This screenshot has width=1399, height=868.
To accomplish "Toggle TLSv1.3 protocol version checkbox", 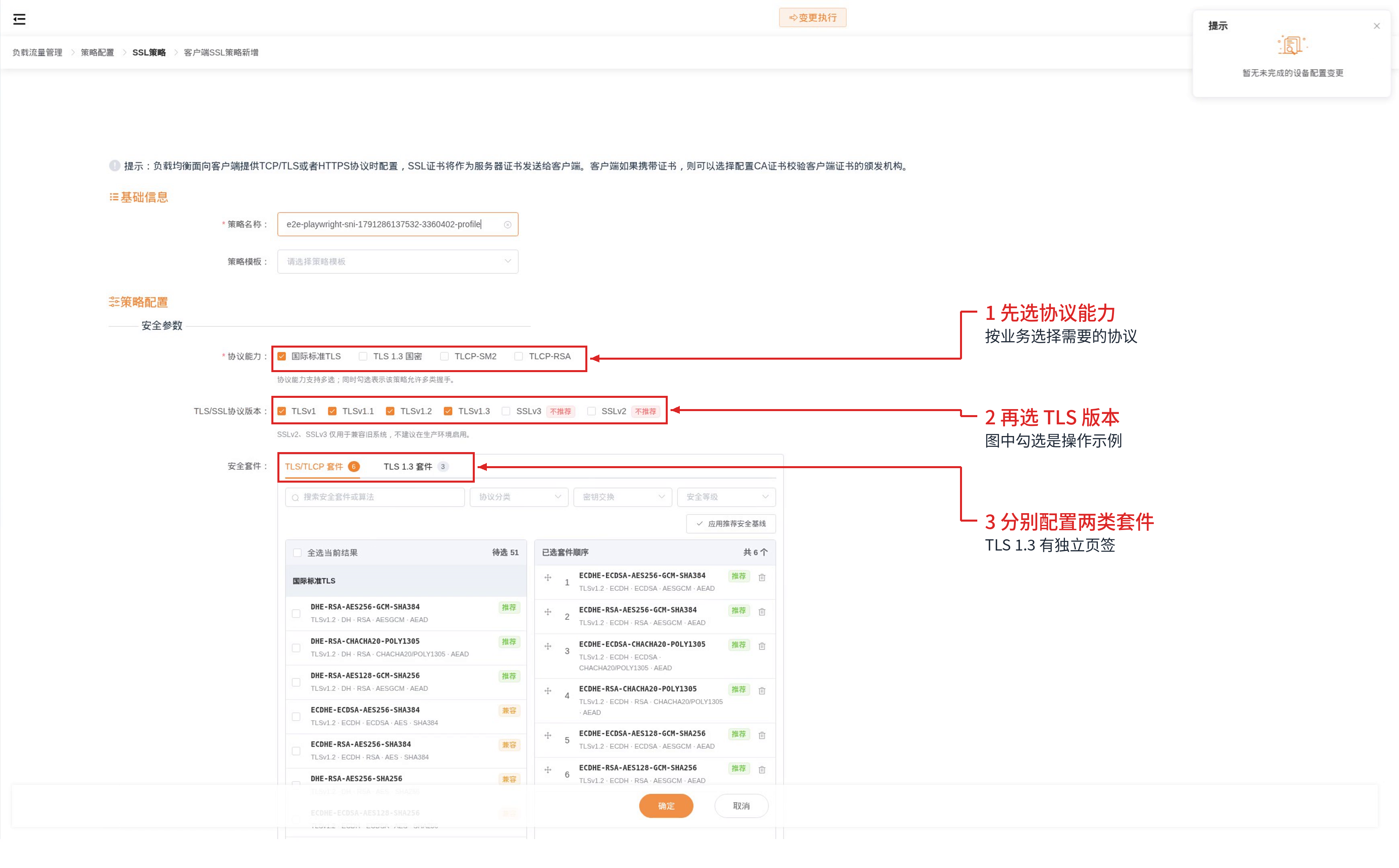I will tap(448, 411).
